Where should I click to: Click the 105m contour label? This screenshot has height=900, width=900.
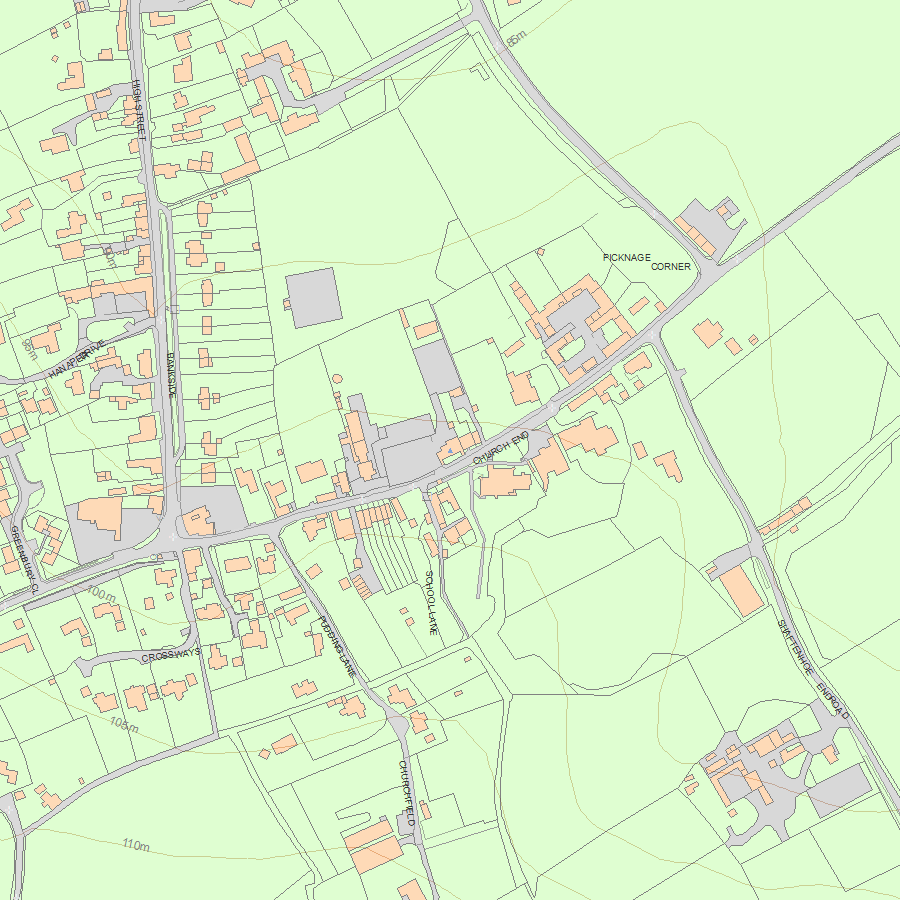[x=124, y=725]
